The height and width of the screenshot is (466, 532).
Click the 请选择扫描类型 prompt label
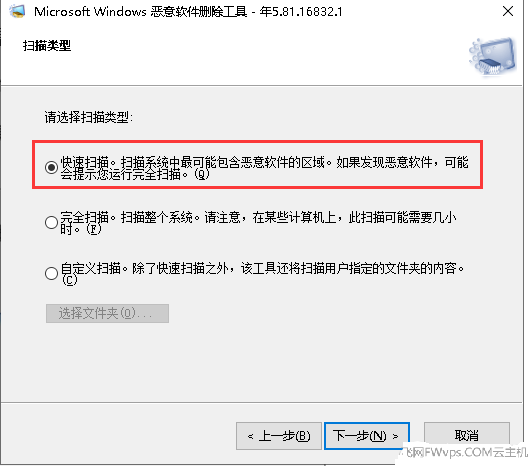pyautogui.click(x=89, y=117)
